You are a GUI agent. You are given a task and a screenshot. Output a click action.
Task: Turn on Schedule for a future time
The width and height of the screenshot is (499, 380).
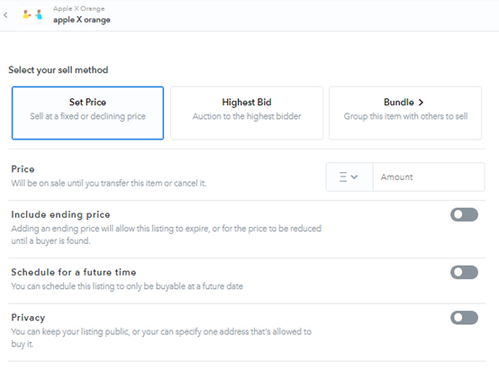point(464,272)
